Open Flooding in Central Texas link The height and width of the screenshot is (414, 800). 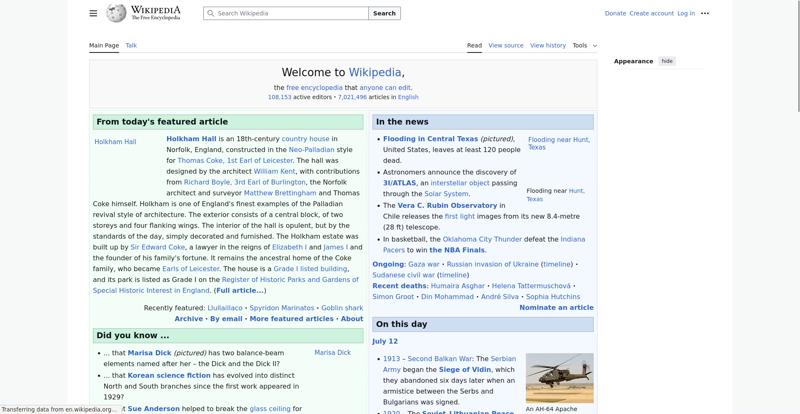coord(431,139)
